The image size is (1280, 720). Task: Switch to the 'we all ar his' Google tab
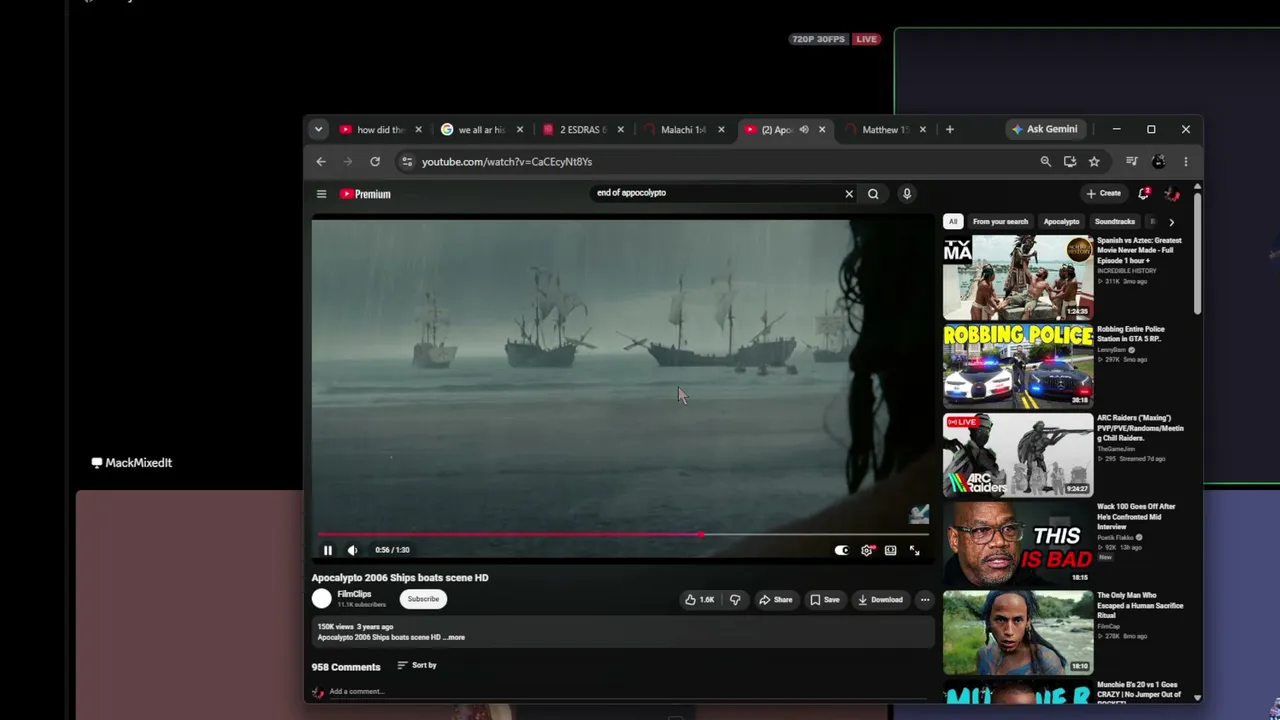pyautogui.click(x=481, y=130)
